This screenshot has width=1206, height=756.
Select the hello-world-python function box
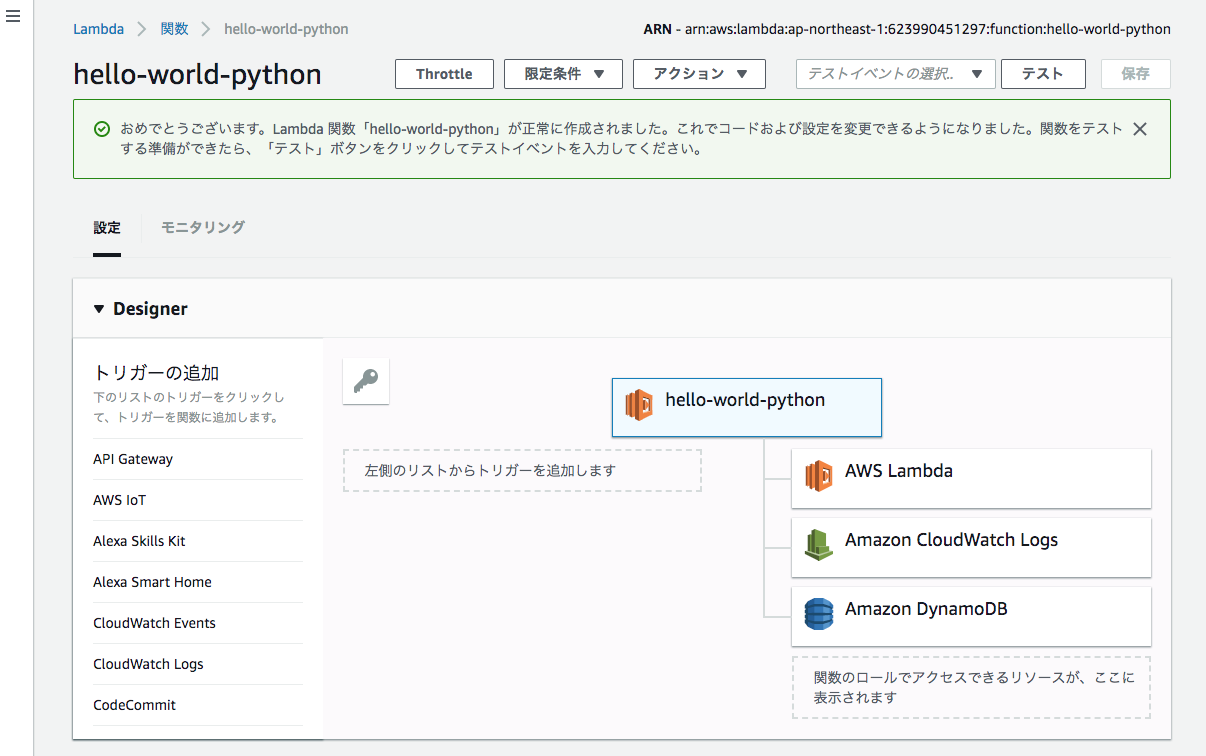pos(747,407)
